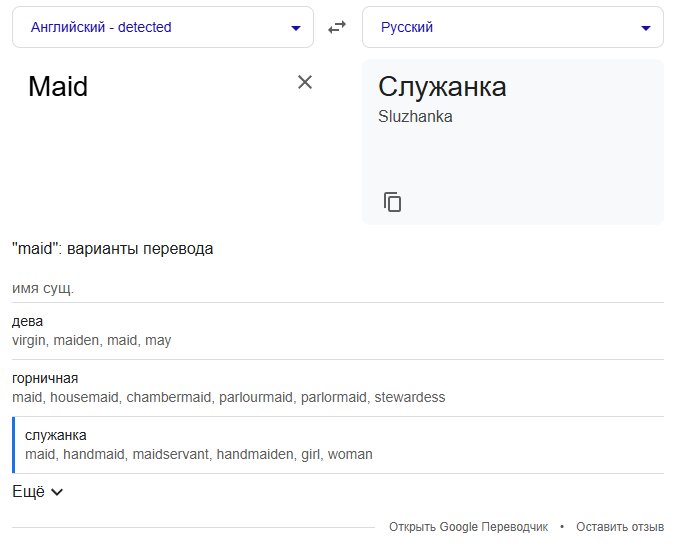Click the synonyms starting with maid, handmaid
Screen dimensions: 688x548
(x=198, y=455)
